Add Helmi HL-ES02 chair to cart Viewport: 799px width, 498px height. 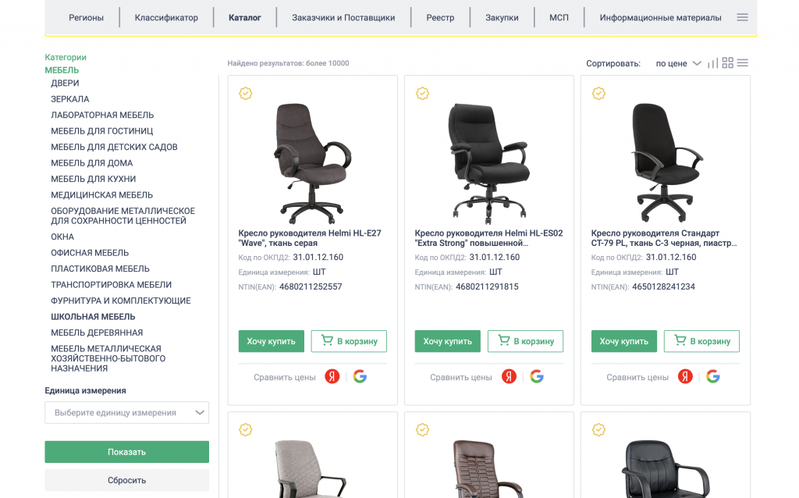[525, 341]
